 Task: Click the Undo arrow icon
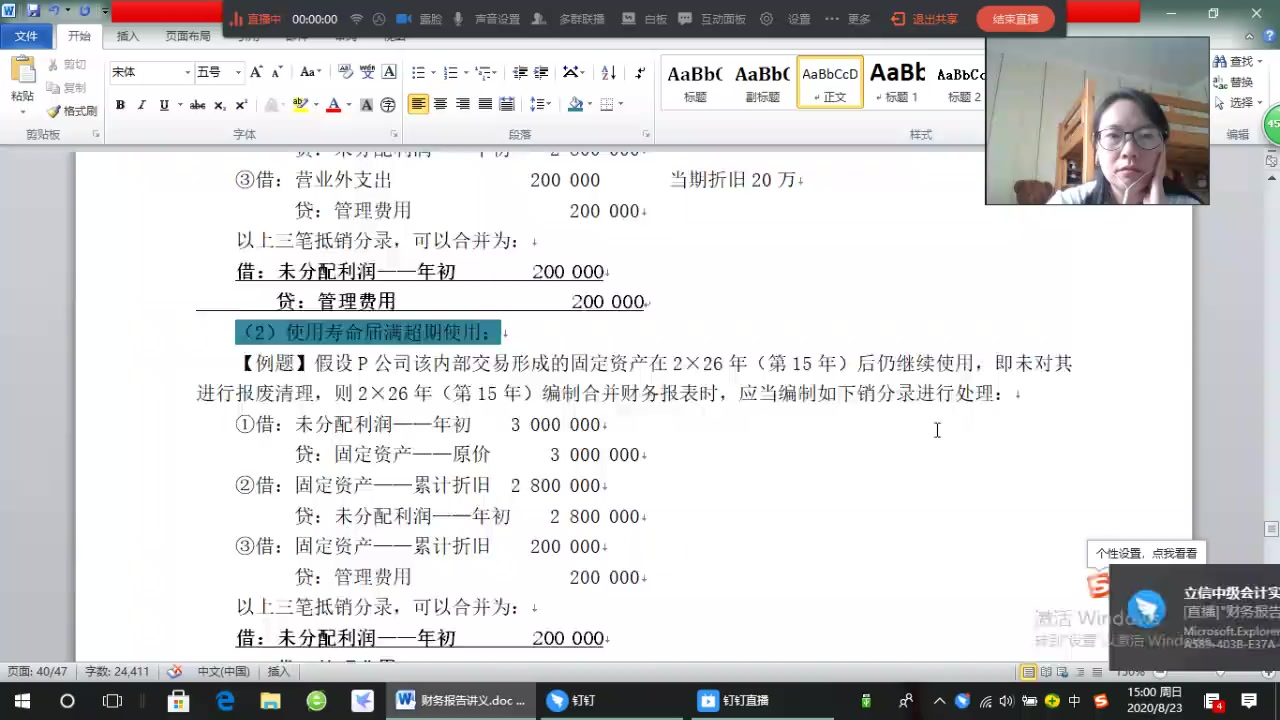(x=54, y=11)
